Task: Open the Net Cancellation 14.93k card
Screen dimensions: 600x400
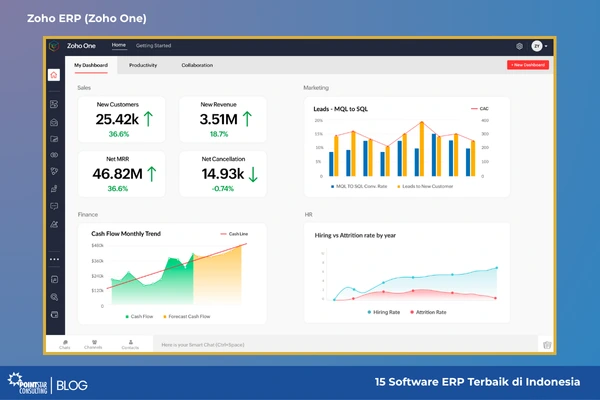Action: (223, 174)
